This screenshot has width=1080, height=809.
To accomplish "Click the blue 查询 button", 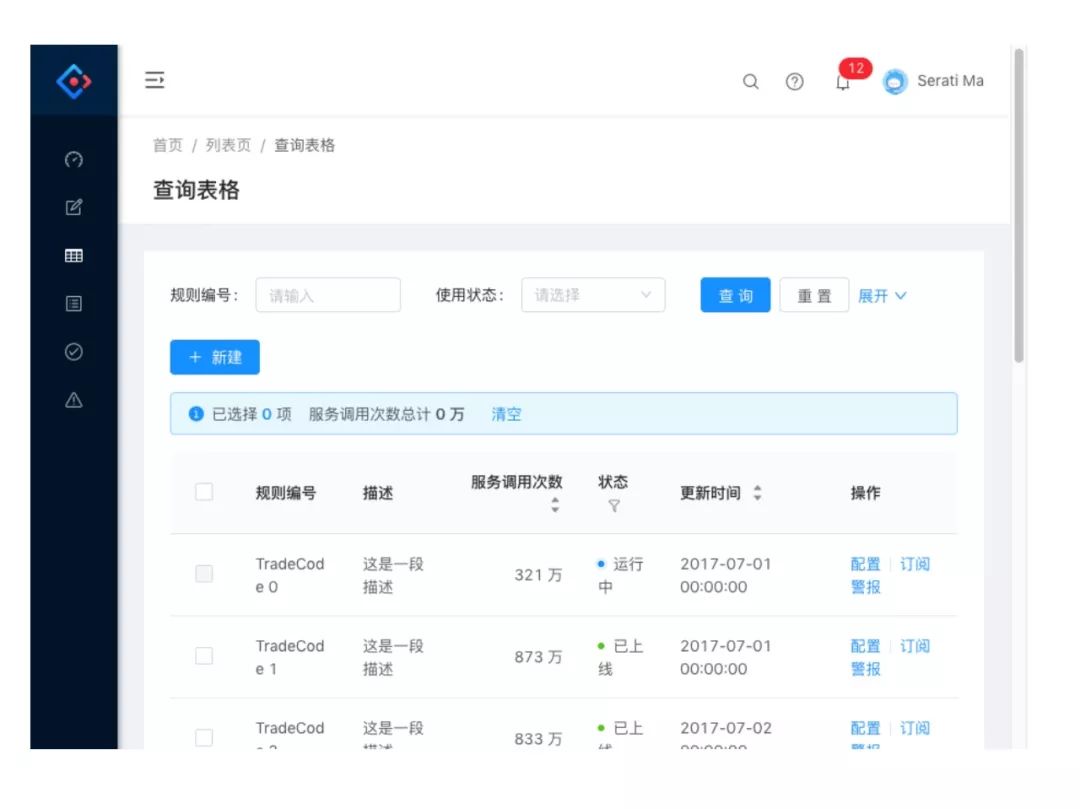I will (735, 295).
